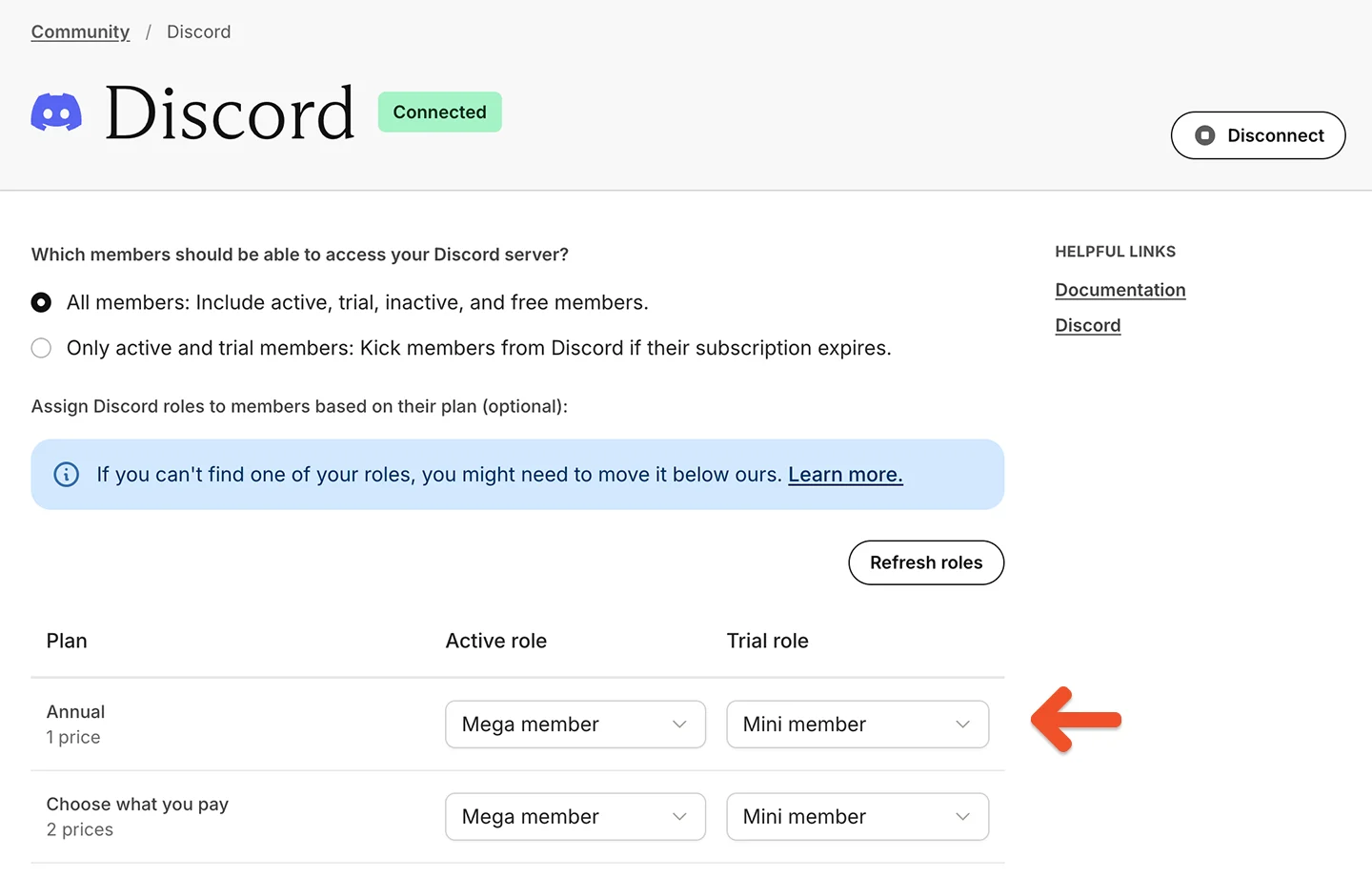Click the info icon in the blue notice

(67, 475)
